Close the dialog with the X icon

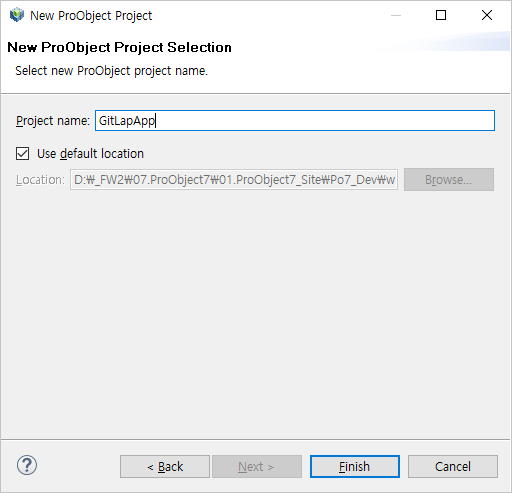click(487, 15)
